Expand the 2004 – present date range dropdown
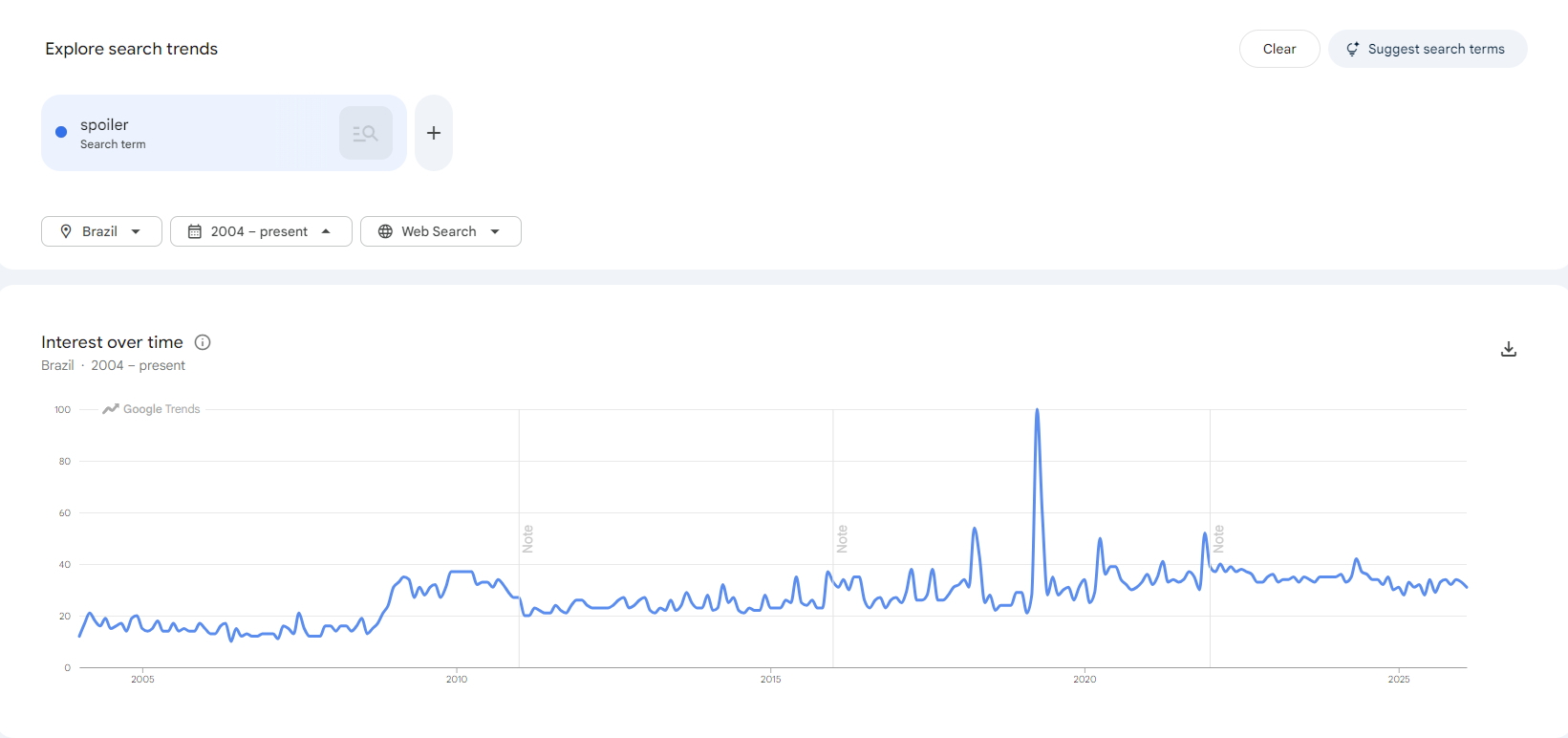Screen dimensions: 1568x738 tap(261, 231)
